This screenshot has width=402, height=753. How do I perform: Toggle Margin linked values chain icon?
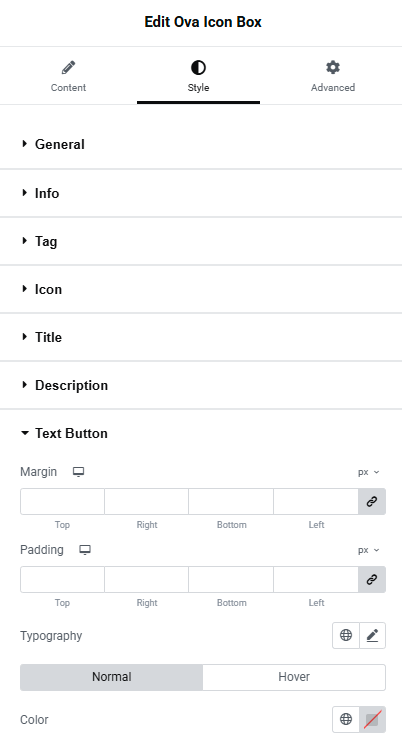click(x=372, y=502)
